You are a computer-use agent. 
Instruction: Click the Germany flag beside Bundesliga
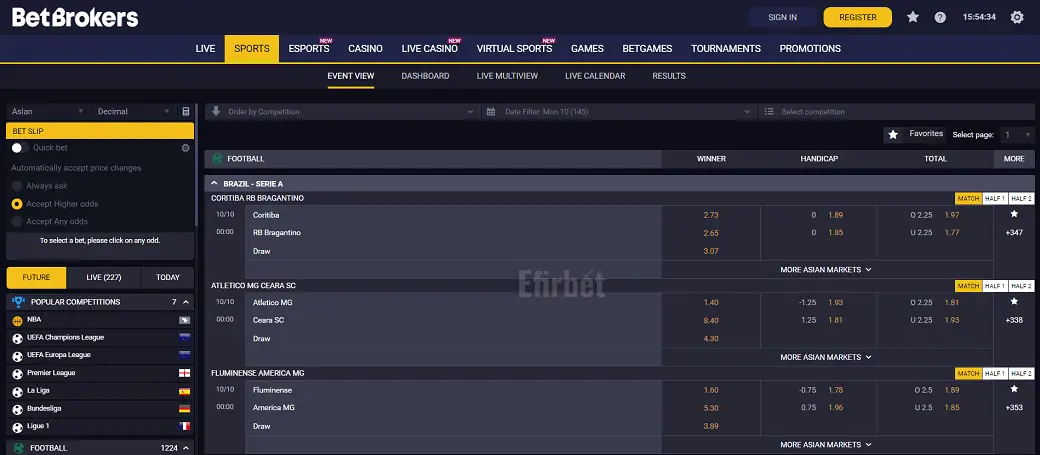(184, 409)
